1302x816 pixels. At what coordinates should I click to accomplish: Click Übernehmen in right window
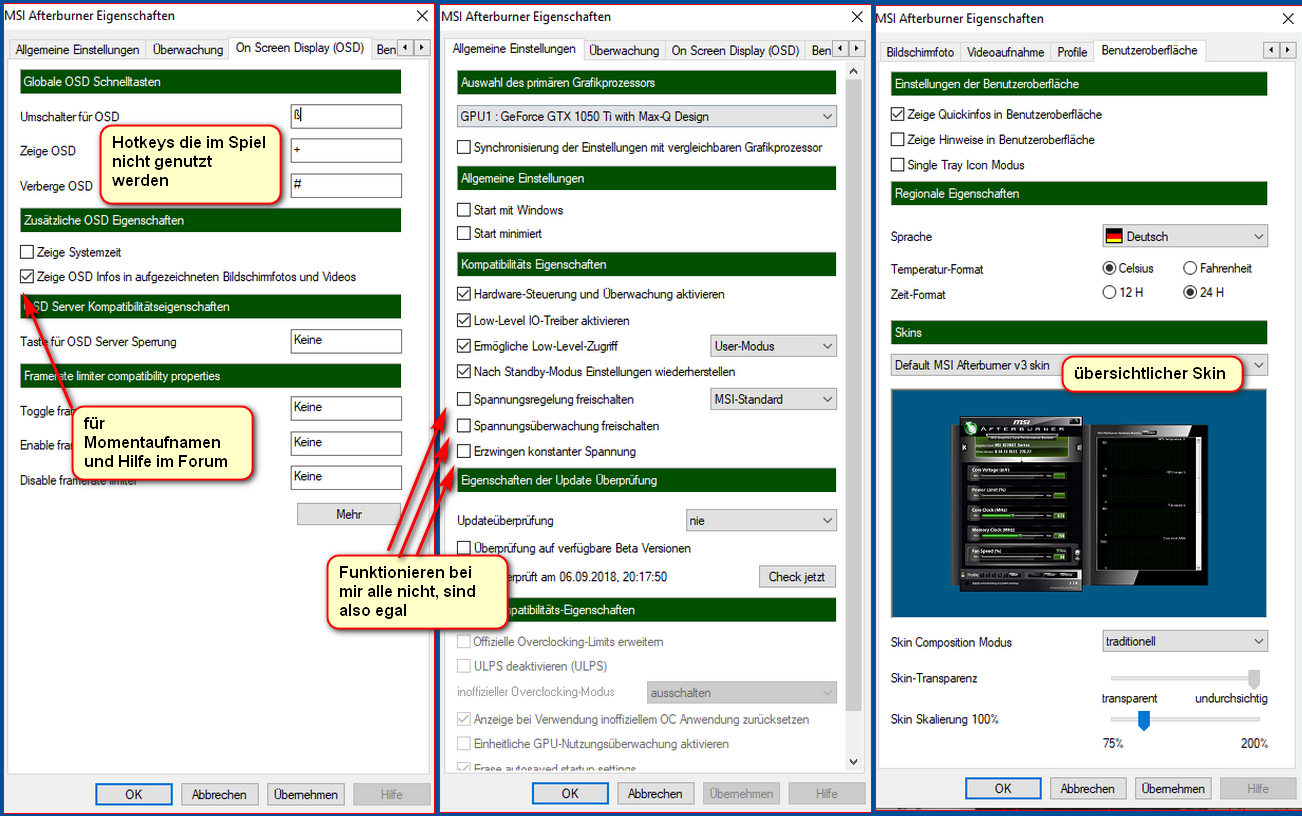tap(1173, 789)
